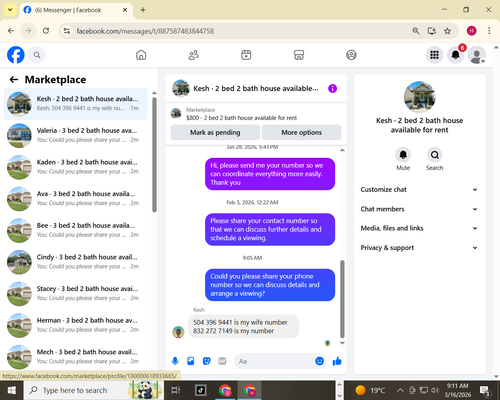The image size is (500, 400).
Task: Open the Facebook logo home link
Action: click(16, 55)
